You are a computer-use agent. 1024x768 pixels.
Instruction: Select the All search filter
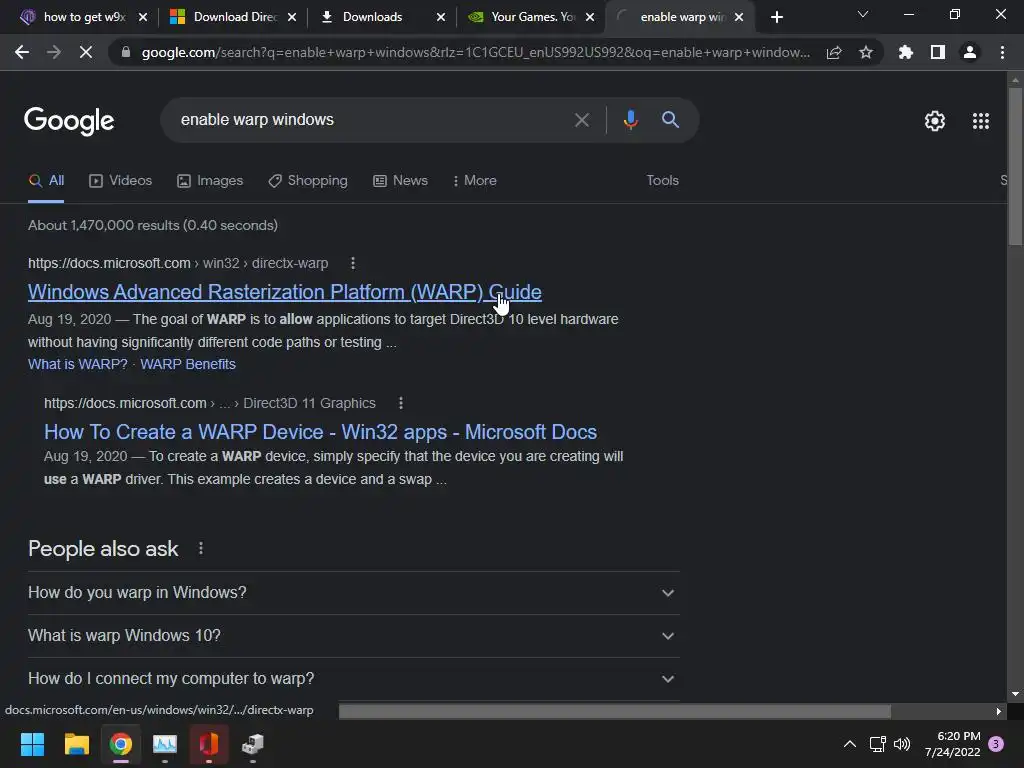point(46,181)
